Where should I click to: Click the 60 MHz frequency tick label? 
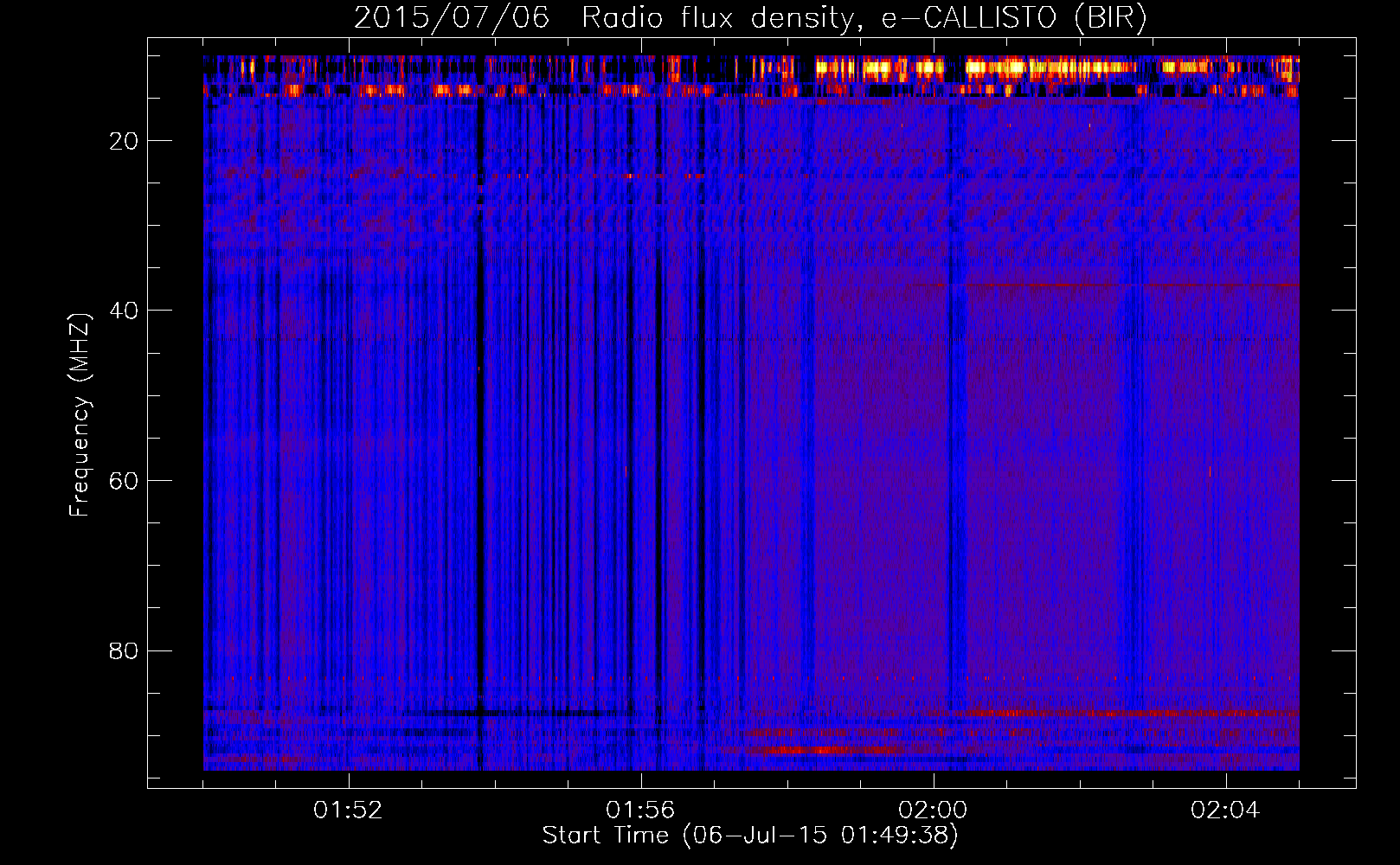124,481
